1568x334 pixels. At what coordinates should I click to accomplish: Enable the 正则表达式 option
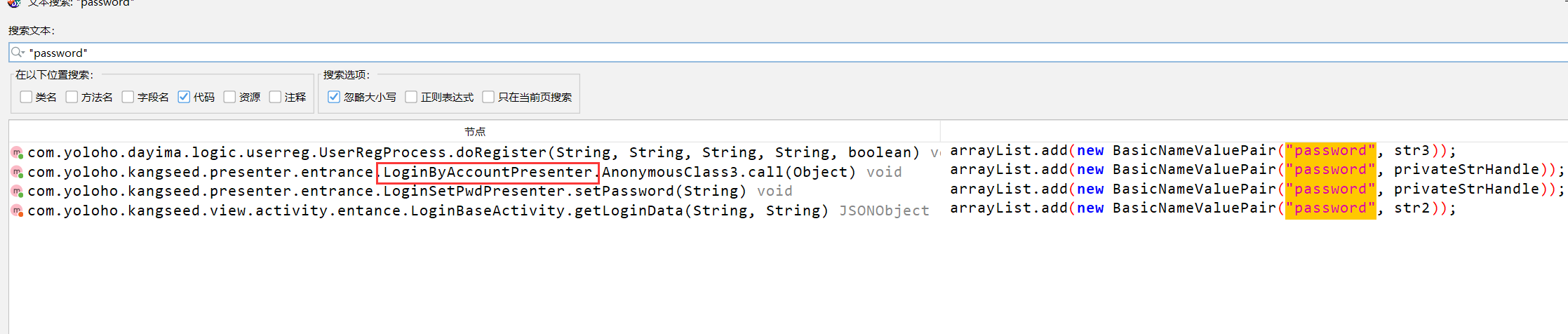[411, 97]
